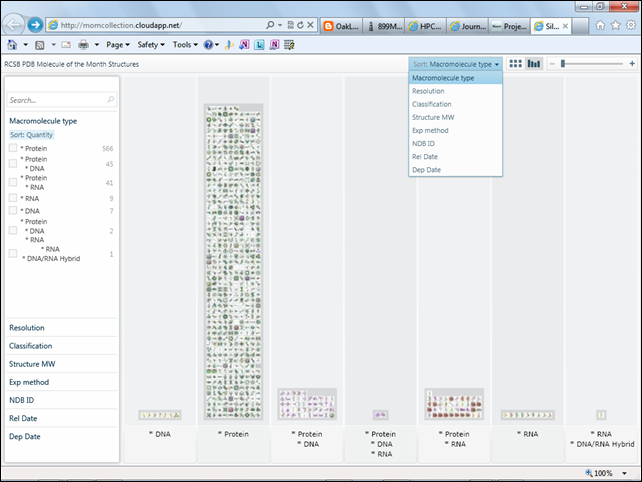Click the zoom out minus icon
Screen dimensions: 642x482
552,64
